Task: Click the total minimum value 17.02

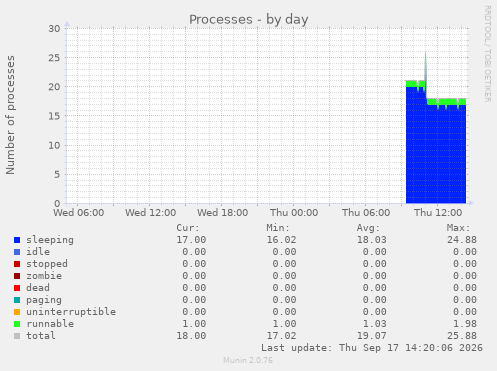Action: [x=281, y=336]
